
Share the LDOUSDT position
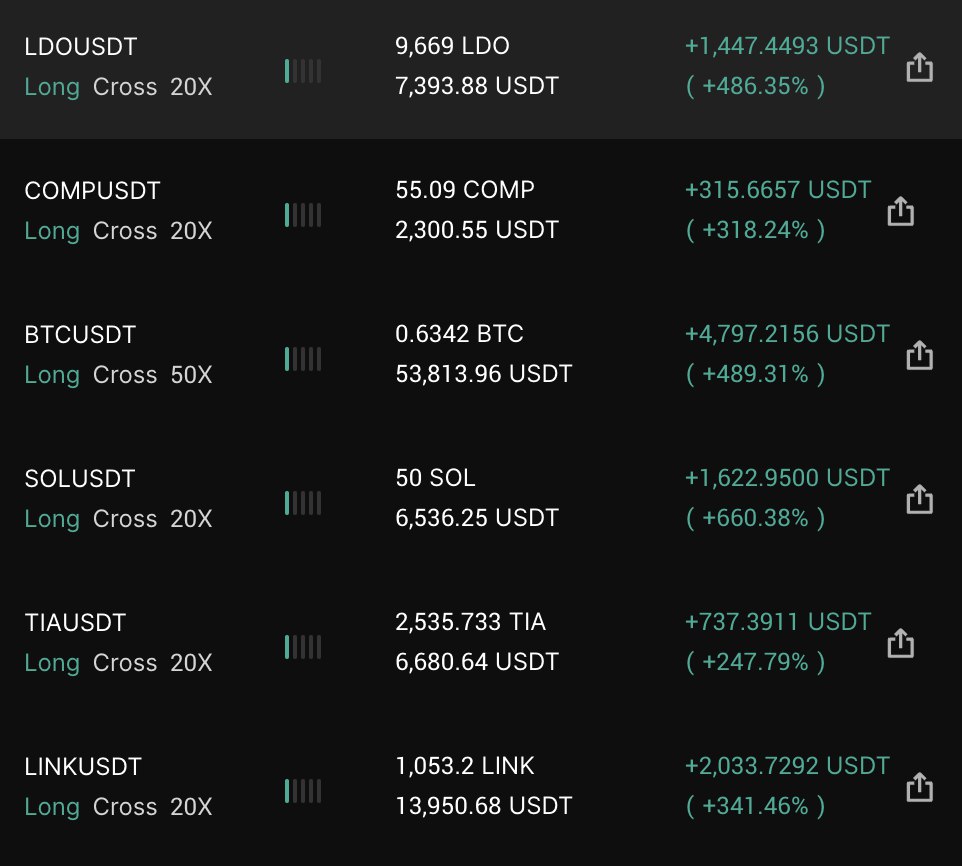pos(919,67)
